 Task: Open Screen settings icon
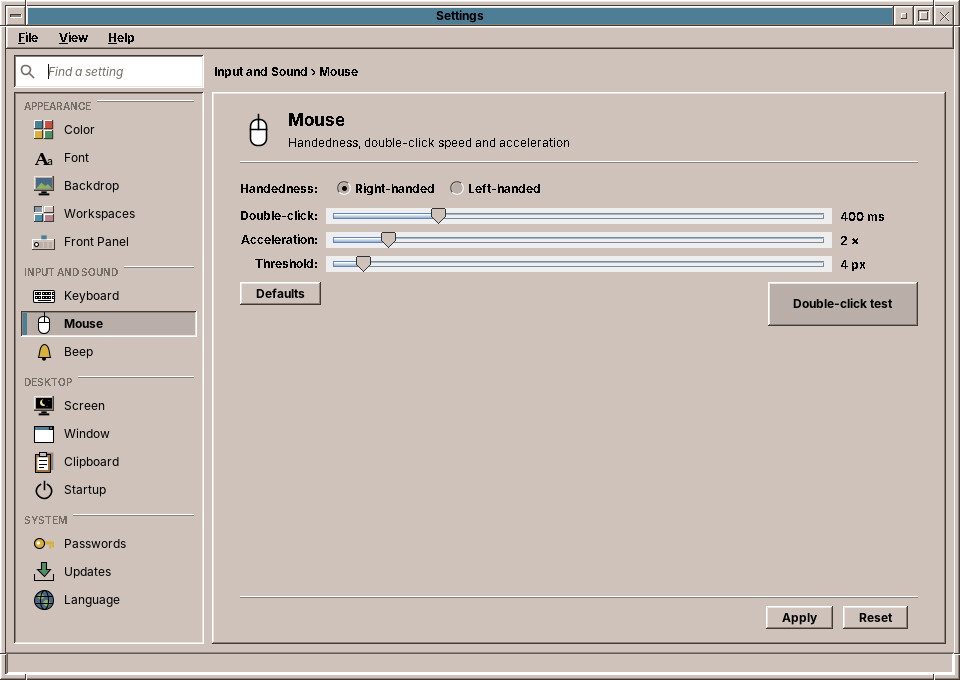point(43,405)
